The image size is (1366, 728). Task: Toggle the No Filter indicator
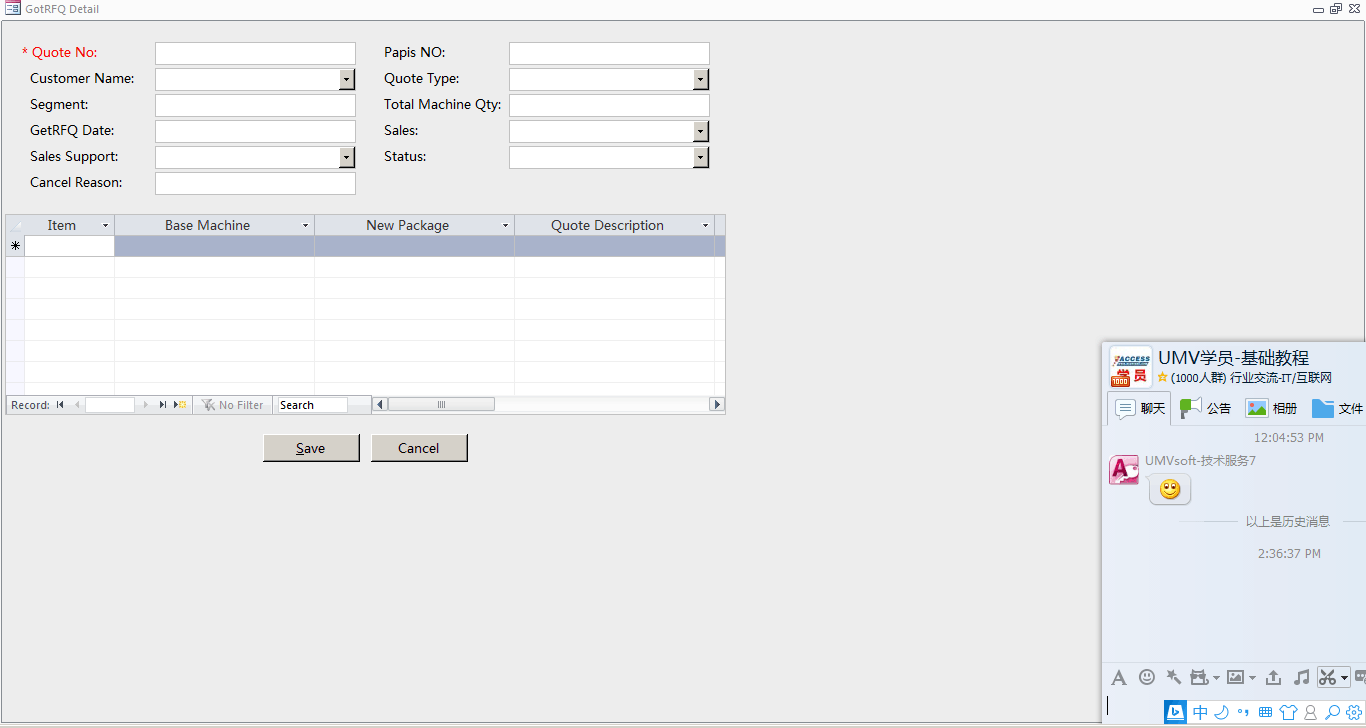coord(232,405)
